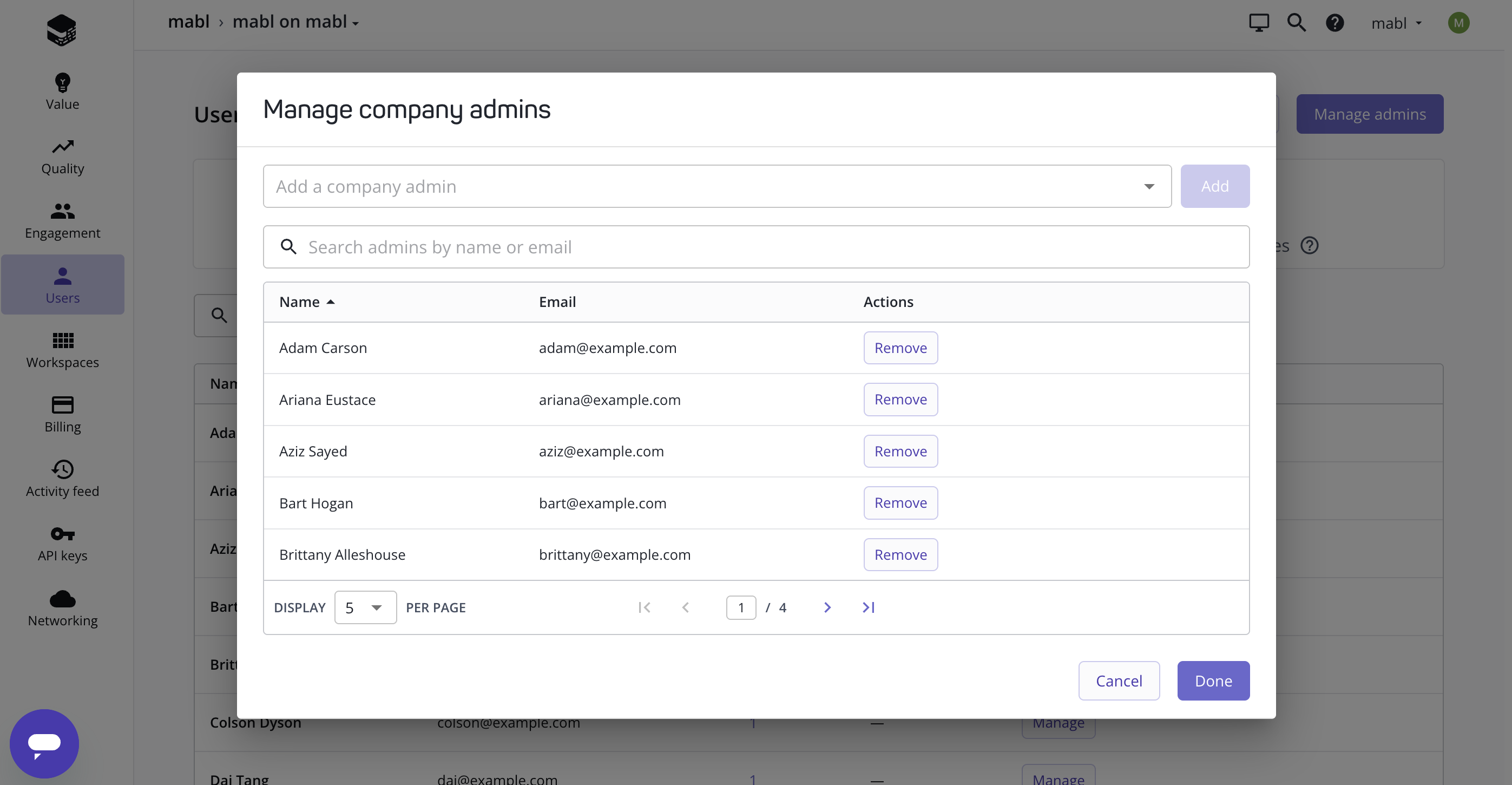Viewport: 1512px width, 785px height.
Task: Remove Ariana Eustace as admin
Action: [900, 399]
